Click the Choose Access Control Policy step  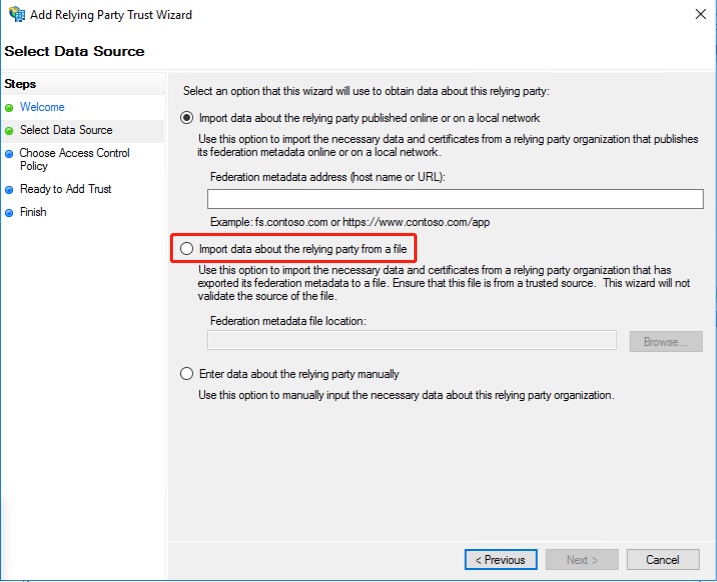[75, 159]
